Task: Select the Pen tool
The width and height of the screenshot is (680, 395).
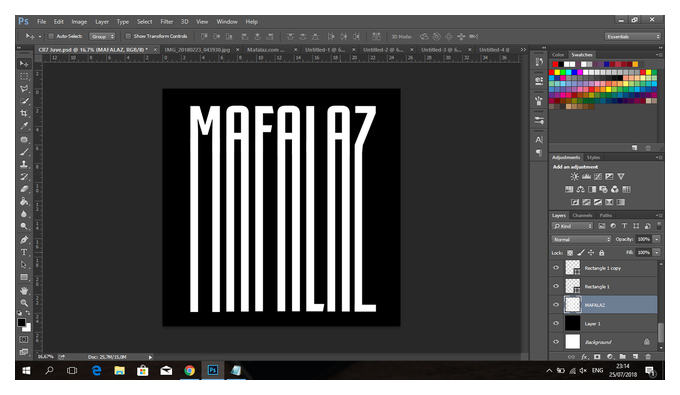Action: (24, 240)
